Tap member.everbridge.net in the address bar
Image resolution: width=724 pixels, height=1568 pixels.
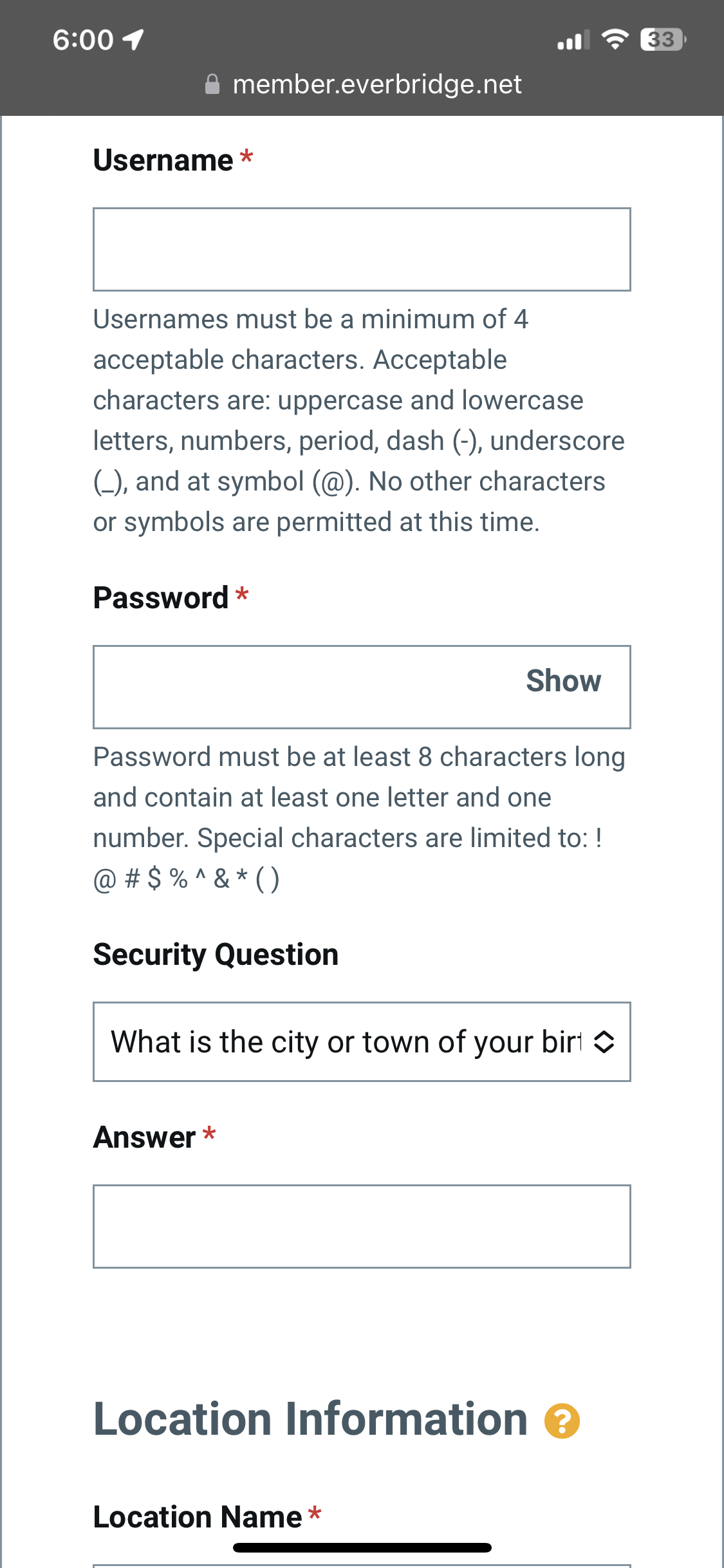(x=377, y=84)
